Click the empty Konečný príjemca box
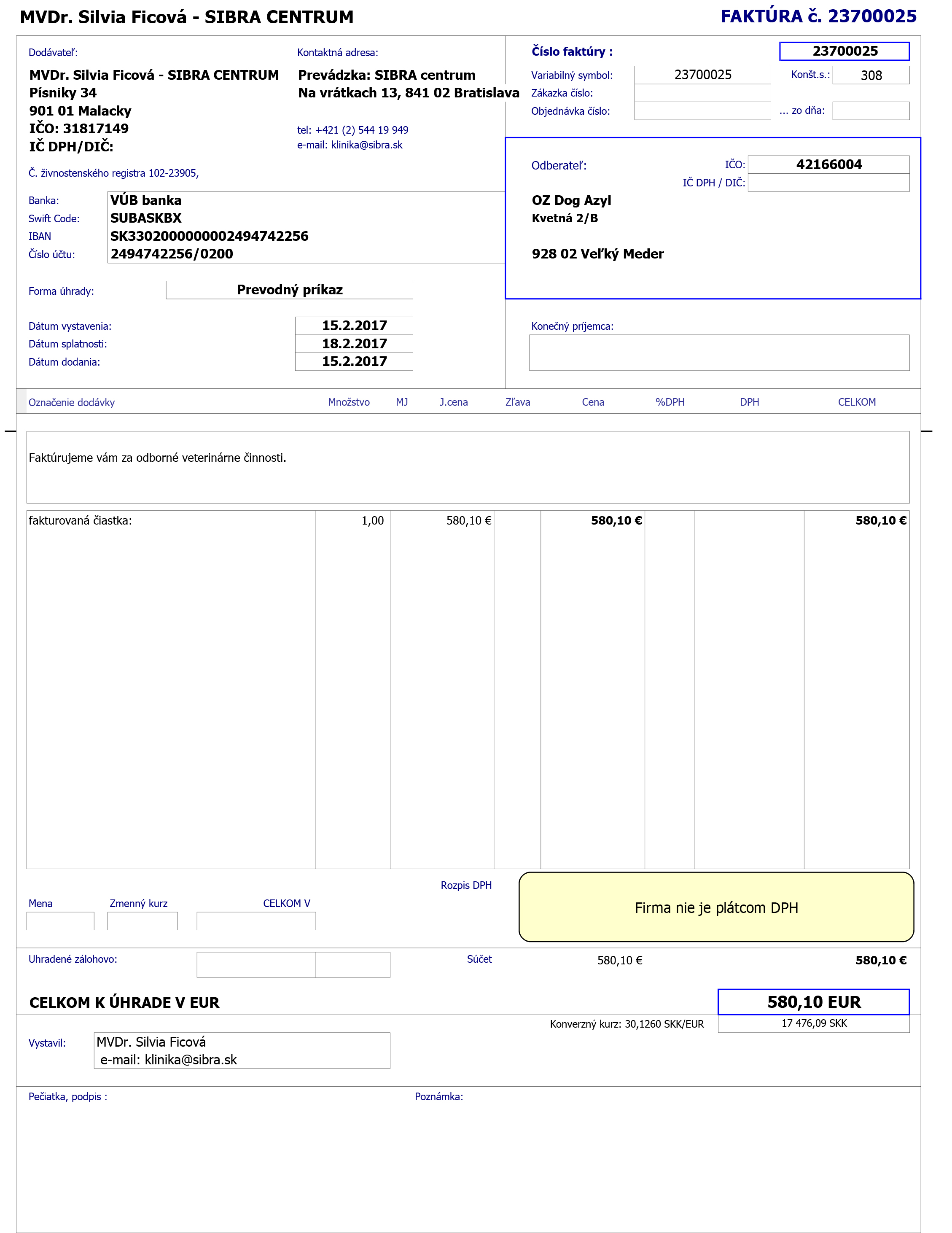The width and height of the screenshot is (952, 1233). point(718,353)
